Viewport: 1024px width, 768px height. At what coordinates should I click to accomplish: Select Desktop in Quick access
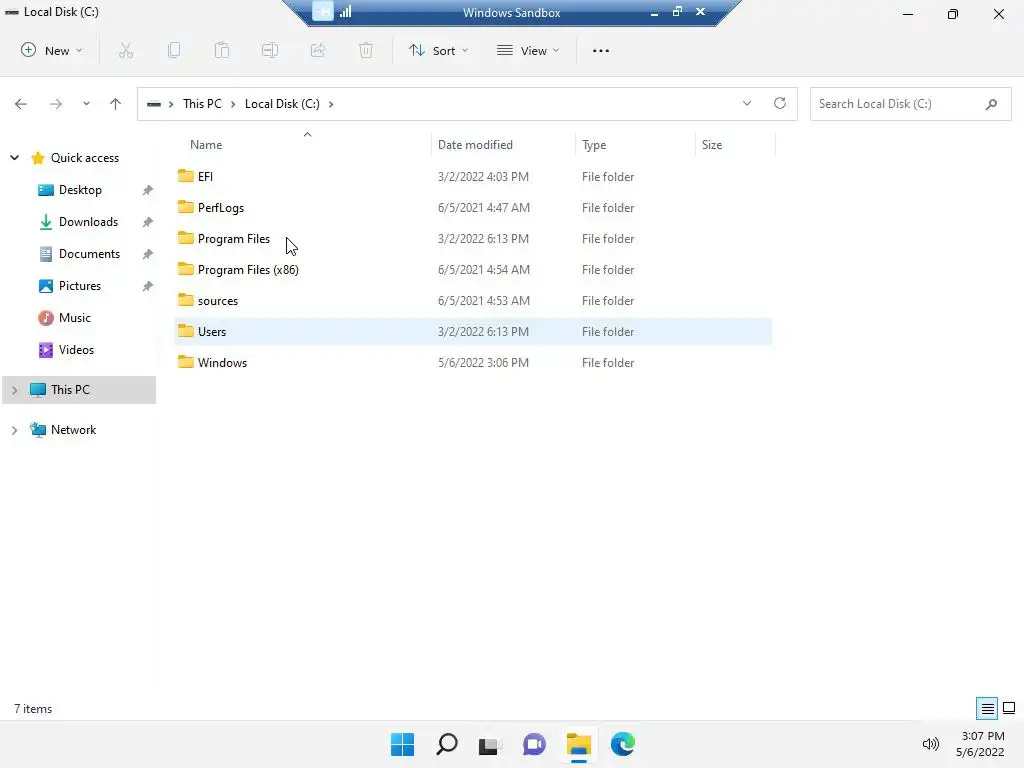click(x=80, y=190)
